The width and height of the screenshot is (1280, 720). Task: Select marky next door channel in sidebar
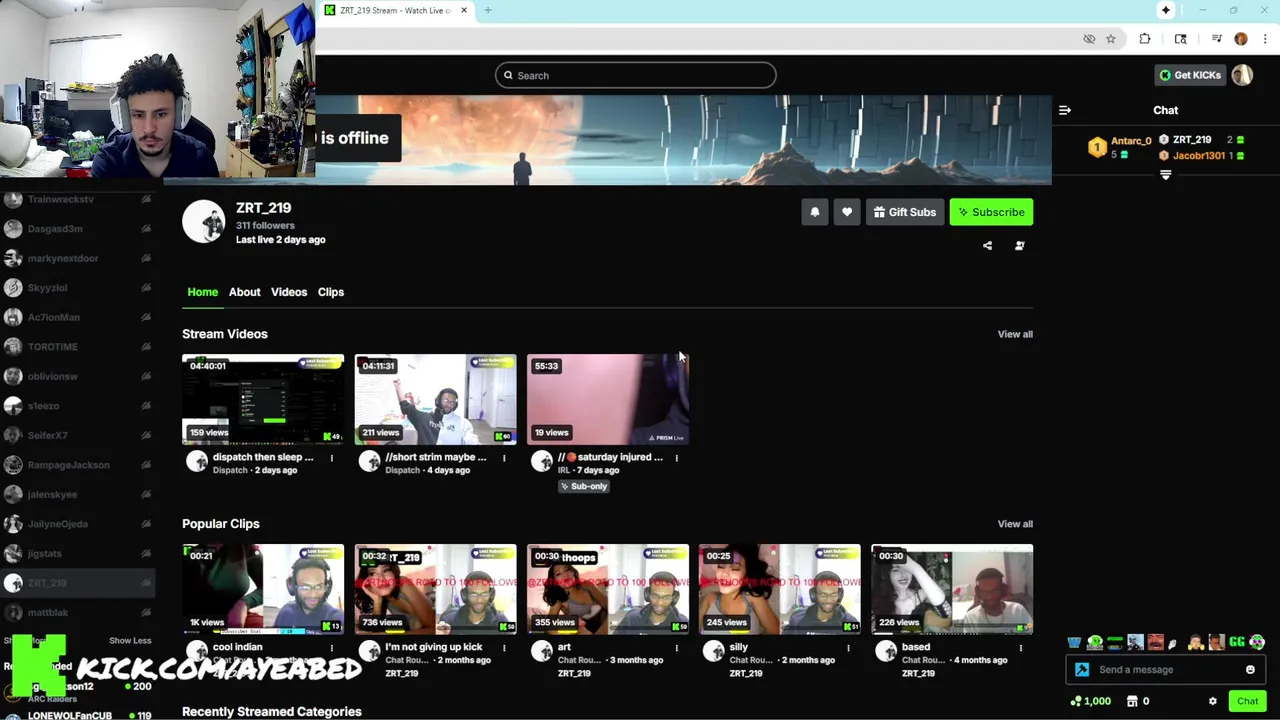coord(77,258)
